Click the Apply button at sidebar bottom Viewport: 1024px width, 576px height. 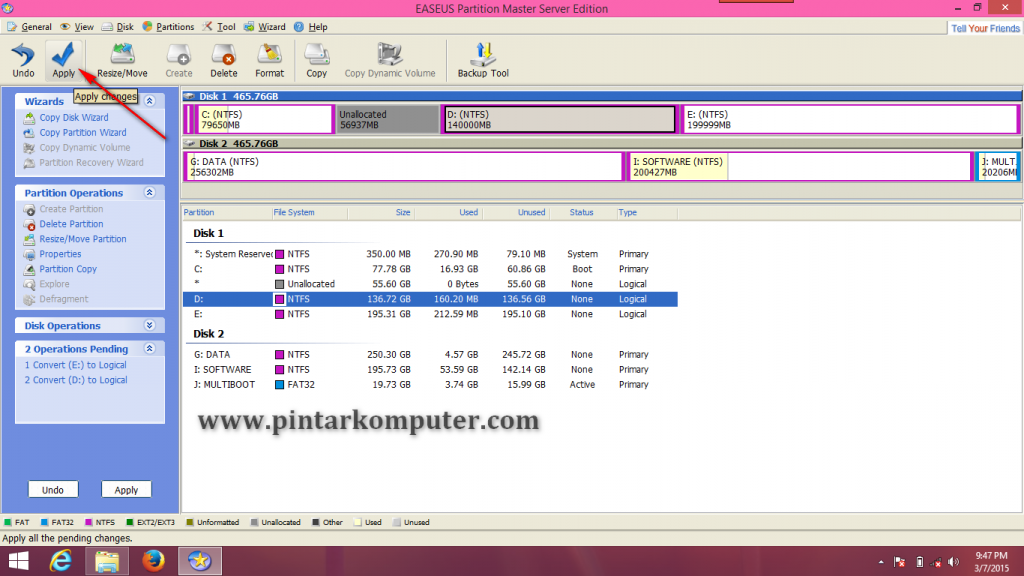pyautogui.click(x=126, y=490)
